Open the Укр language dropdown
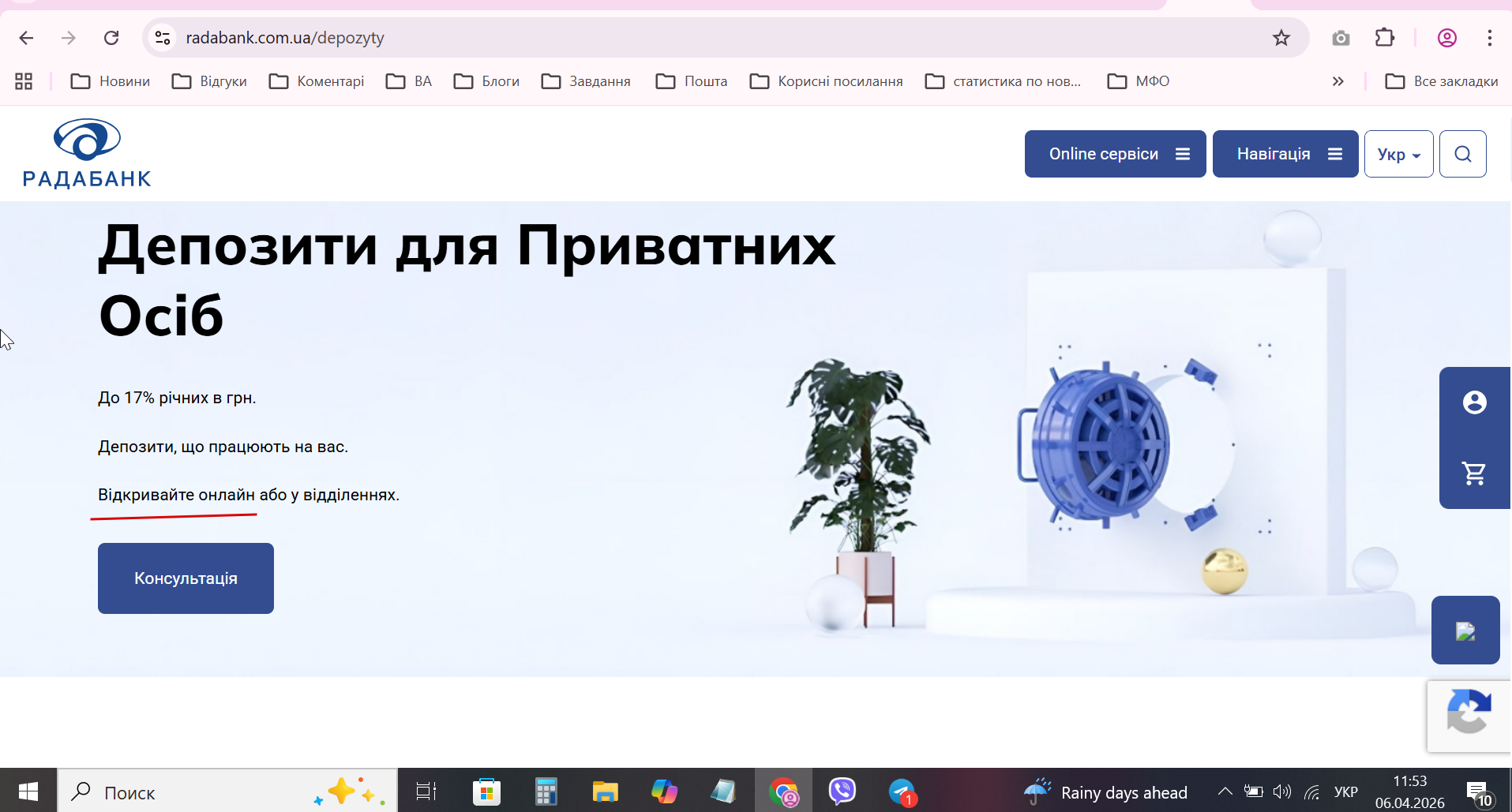The width and height of the screenshot is (1512, 812). pos(1398,154)
